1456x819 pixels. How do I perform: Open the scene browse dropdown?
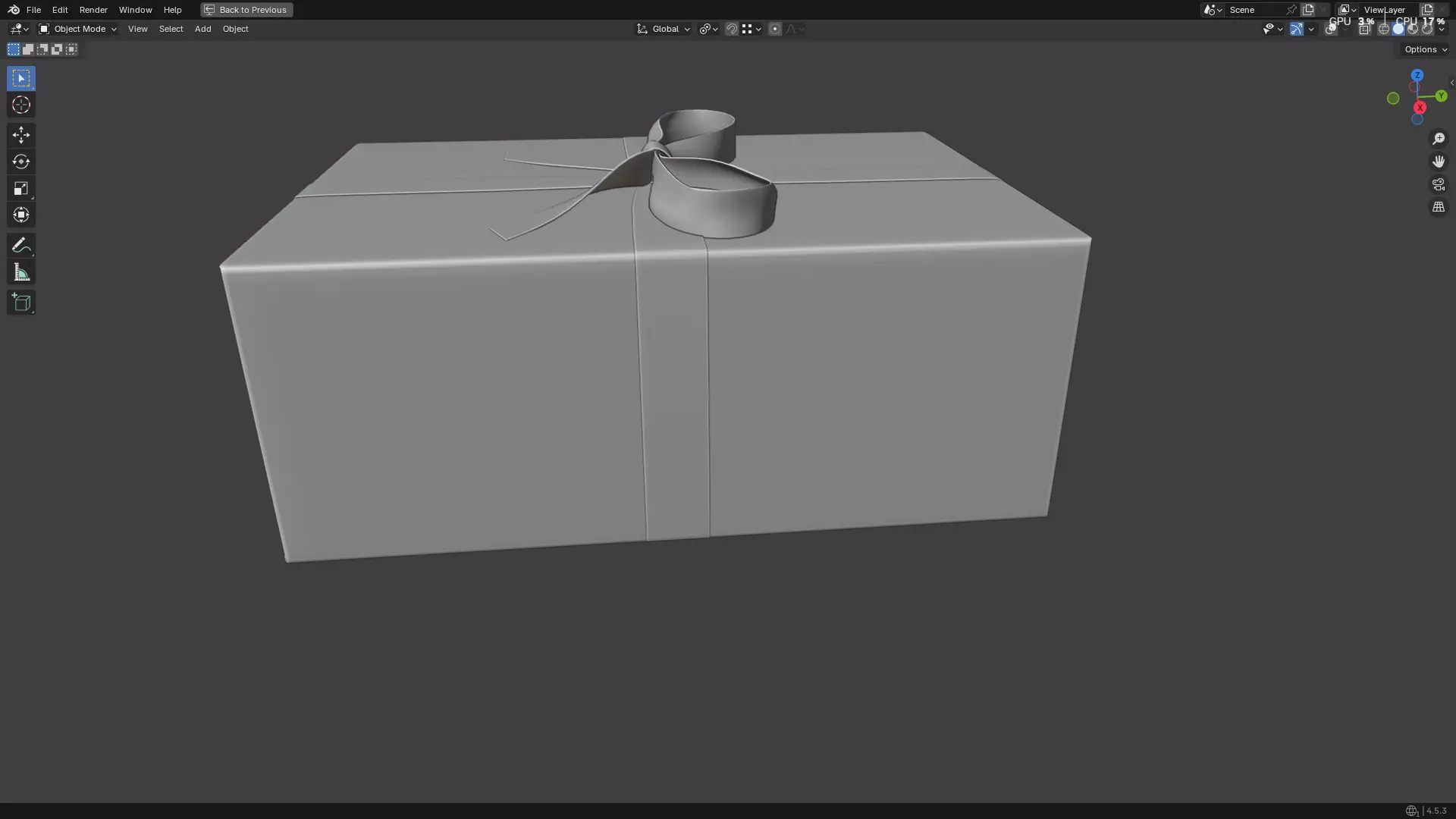[x=1213, y=10]
